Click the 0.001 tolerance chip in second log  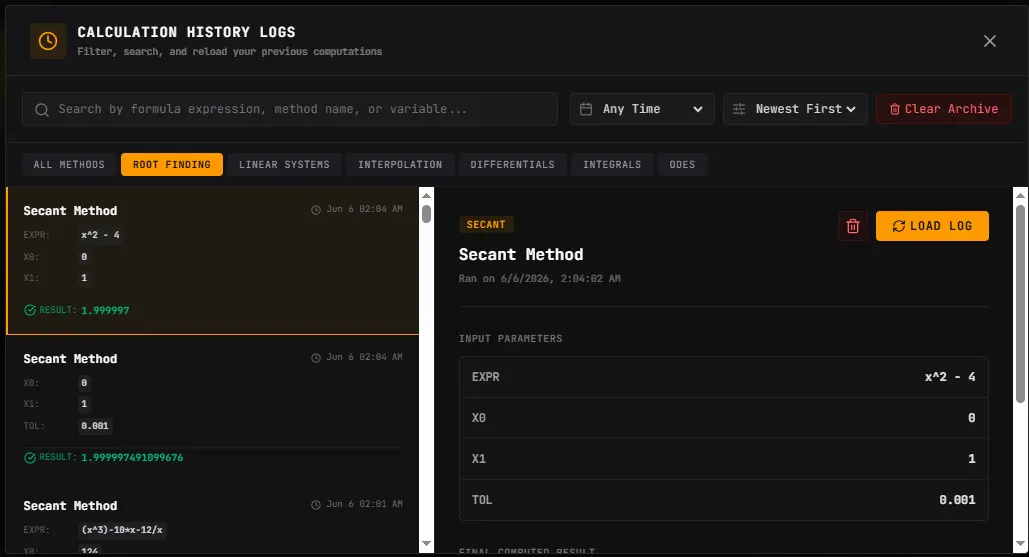pyautogui.click(x=94, y=426)
